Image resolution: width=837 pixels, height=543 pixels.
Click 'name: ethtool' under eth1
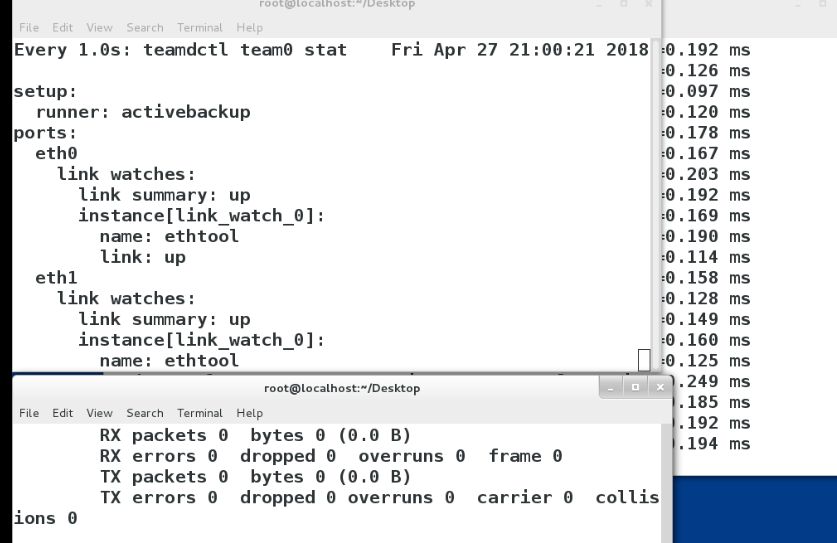coord(169,361)
